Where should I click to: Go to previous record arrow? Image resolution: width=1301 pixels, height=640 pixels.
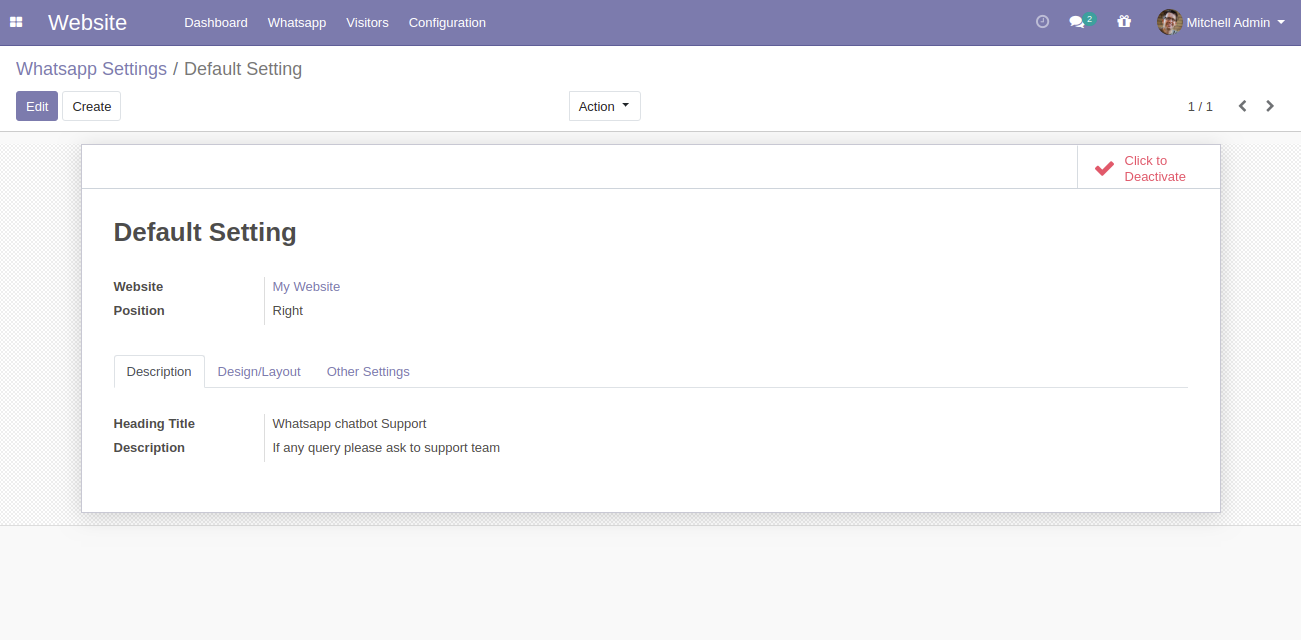click(1242, 106)
